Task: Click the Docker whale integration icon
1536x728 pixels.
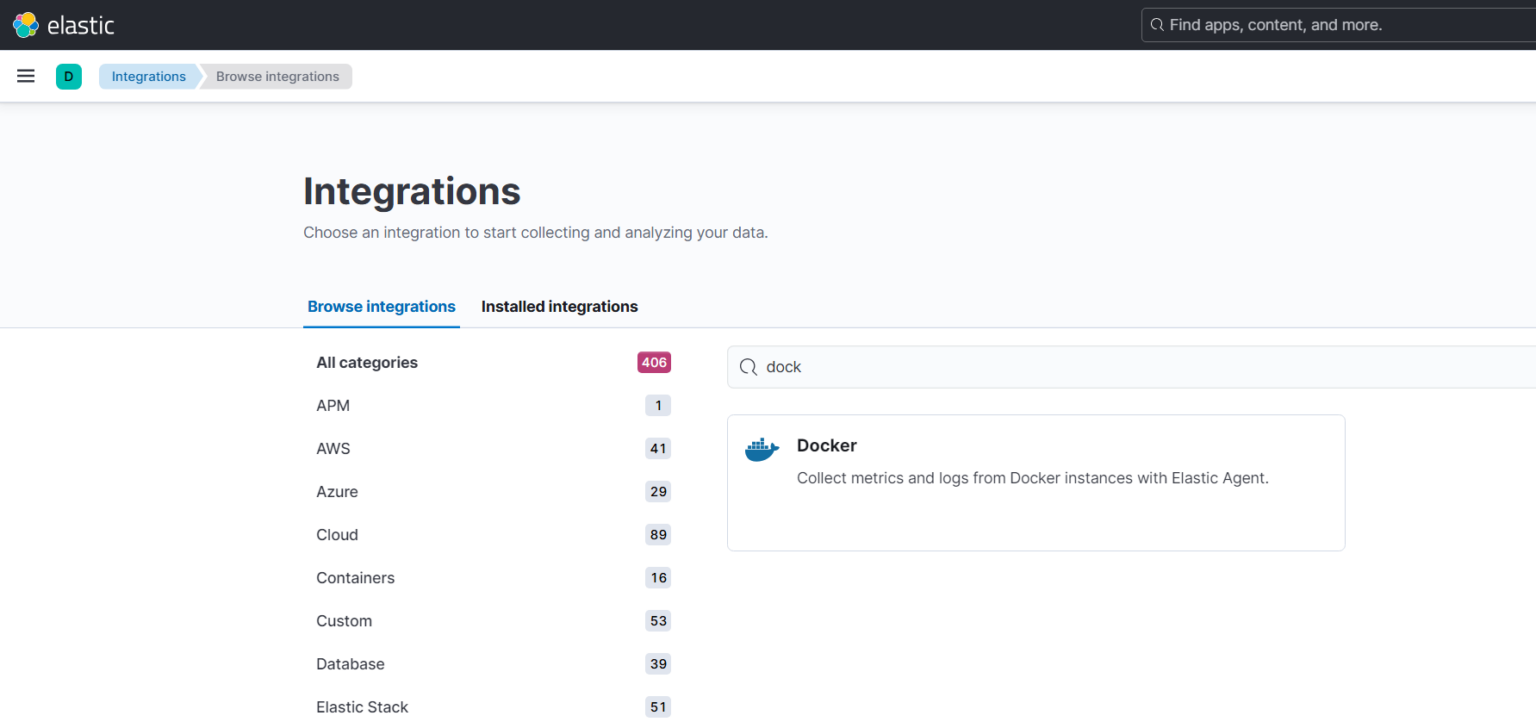Action: 761,449
